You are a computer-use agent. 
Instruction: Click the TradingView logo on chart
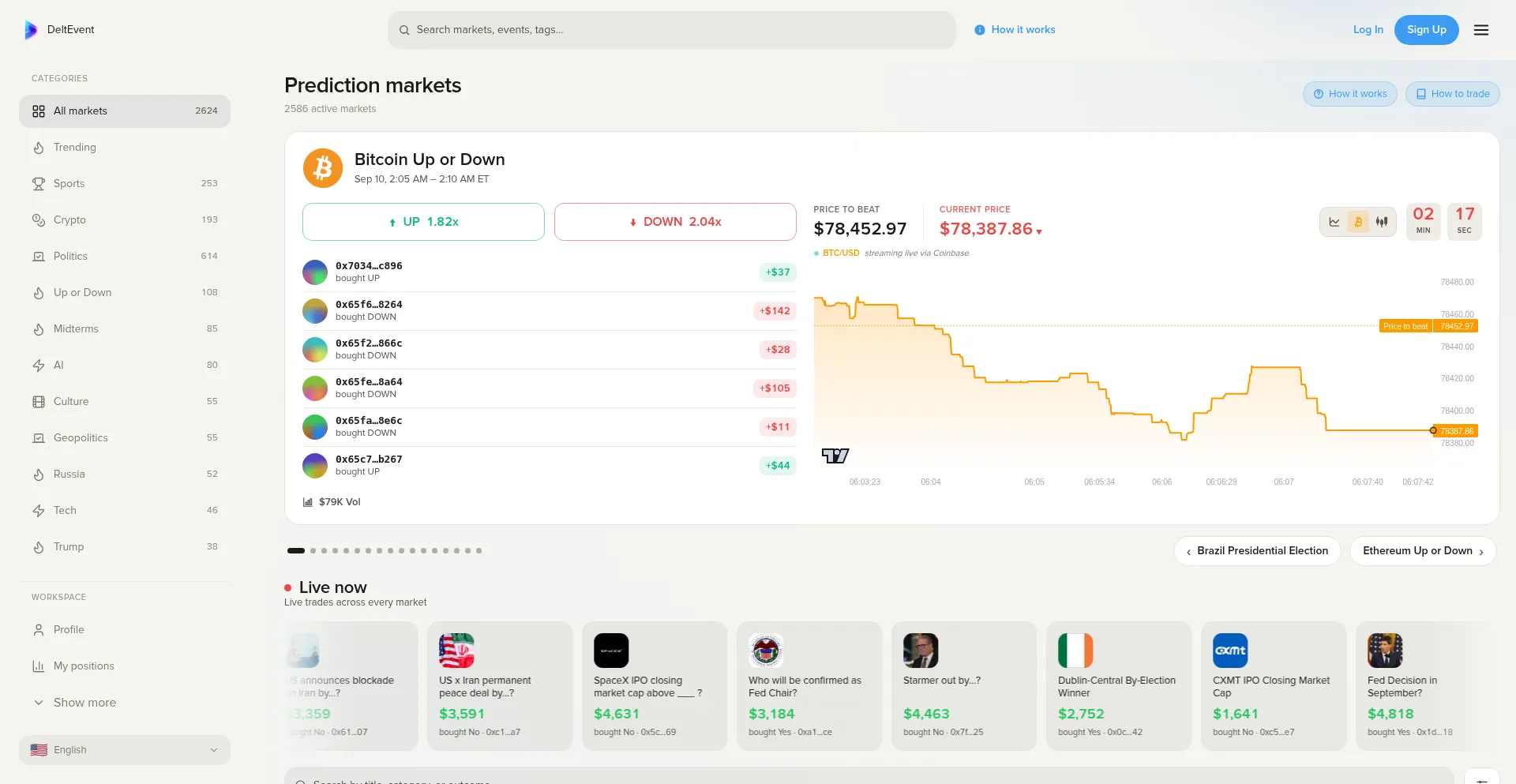[x=835, y=456]
